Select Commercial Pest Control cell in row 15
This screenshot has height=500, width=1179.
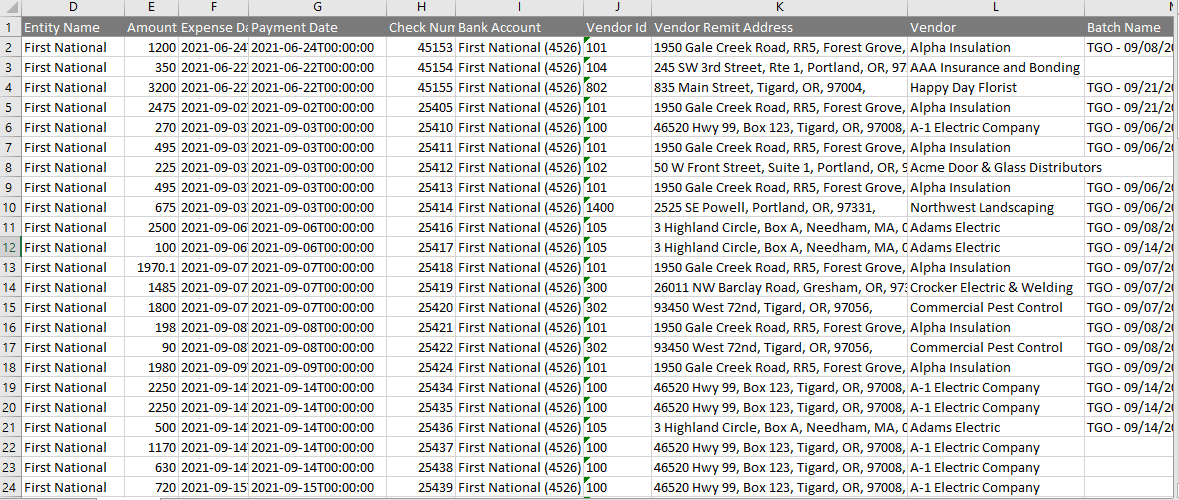996,308
